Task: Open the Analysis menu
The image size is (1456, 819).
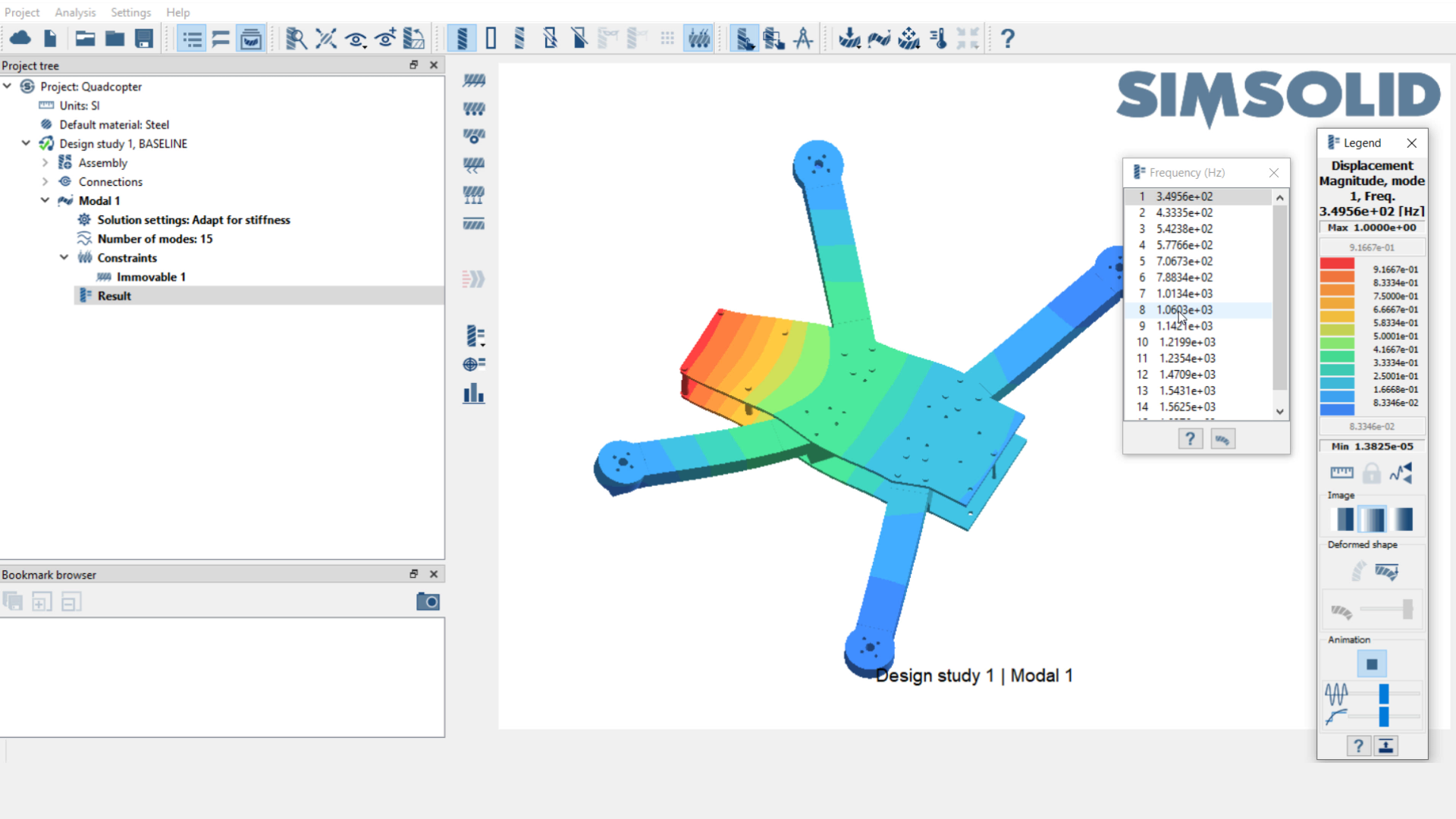Action: [75, 12]
